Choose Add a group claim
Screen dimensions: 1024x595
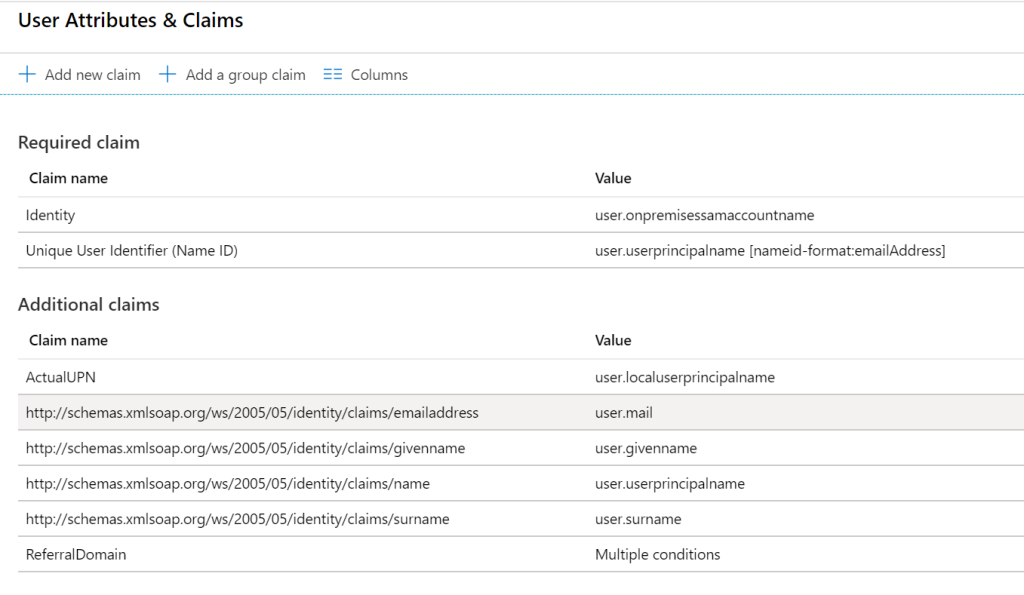pyautogui.click(x=246, y=75)
